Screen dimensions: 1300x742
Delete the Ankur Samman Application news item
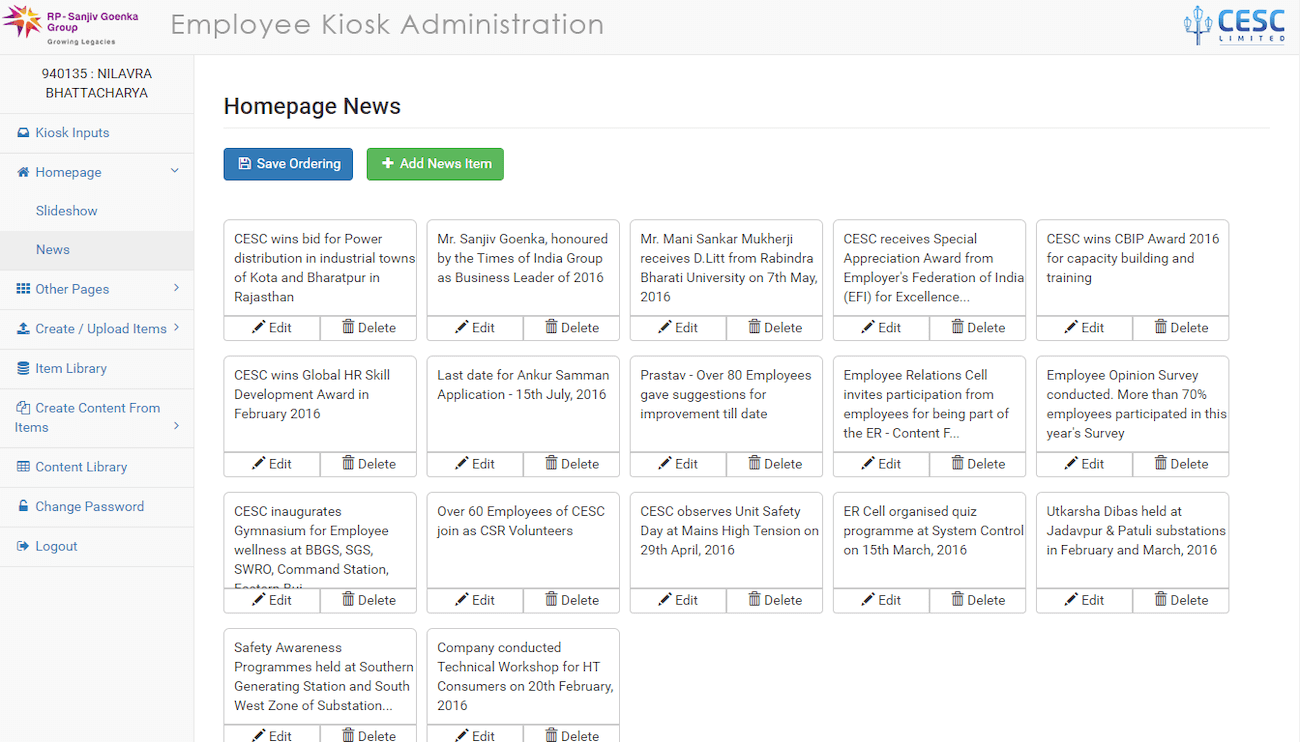(x=570, y=464)
